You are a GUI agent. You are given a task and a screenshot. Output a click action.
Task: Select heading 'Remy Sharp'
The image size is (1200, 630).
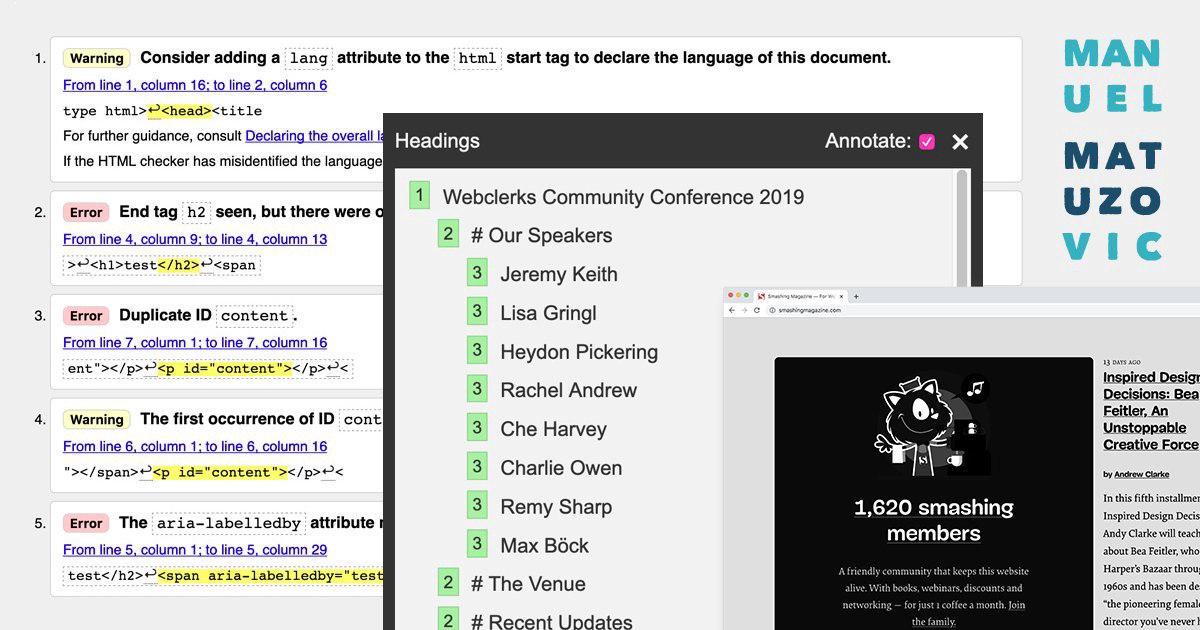coord(556,507)
